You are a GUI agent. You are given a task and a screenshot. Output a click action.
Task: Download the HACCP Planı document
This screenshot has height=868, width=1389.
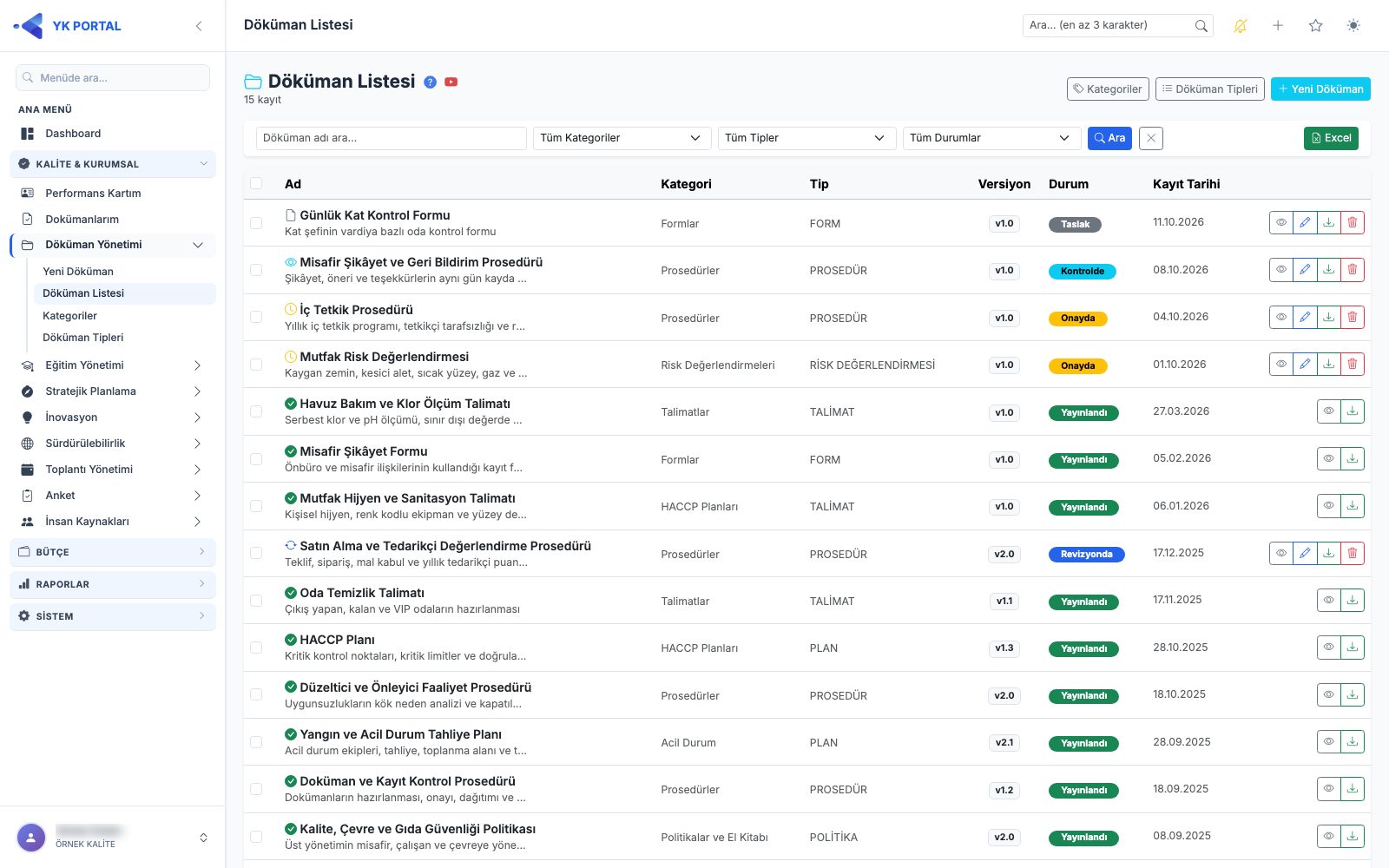tap(1353, 648)
